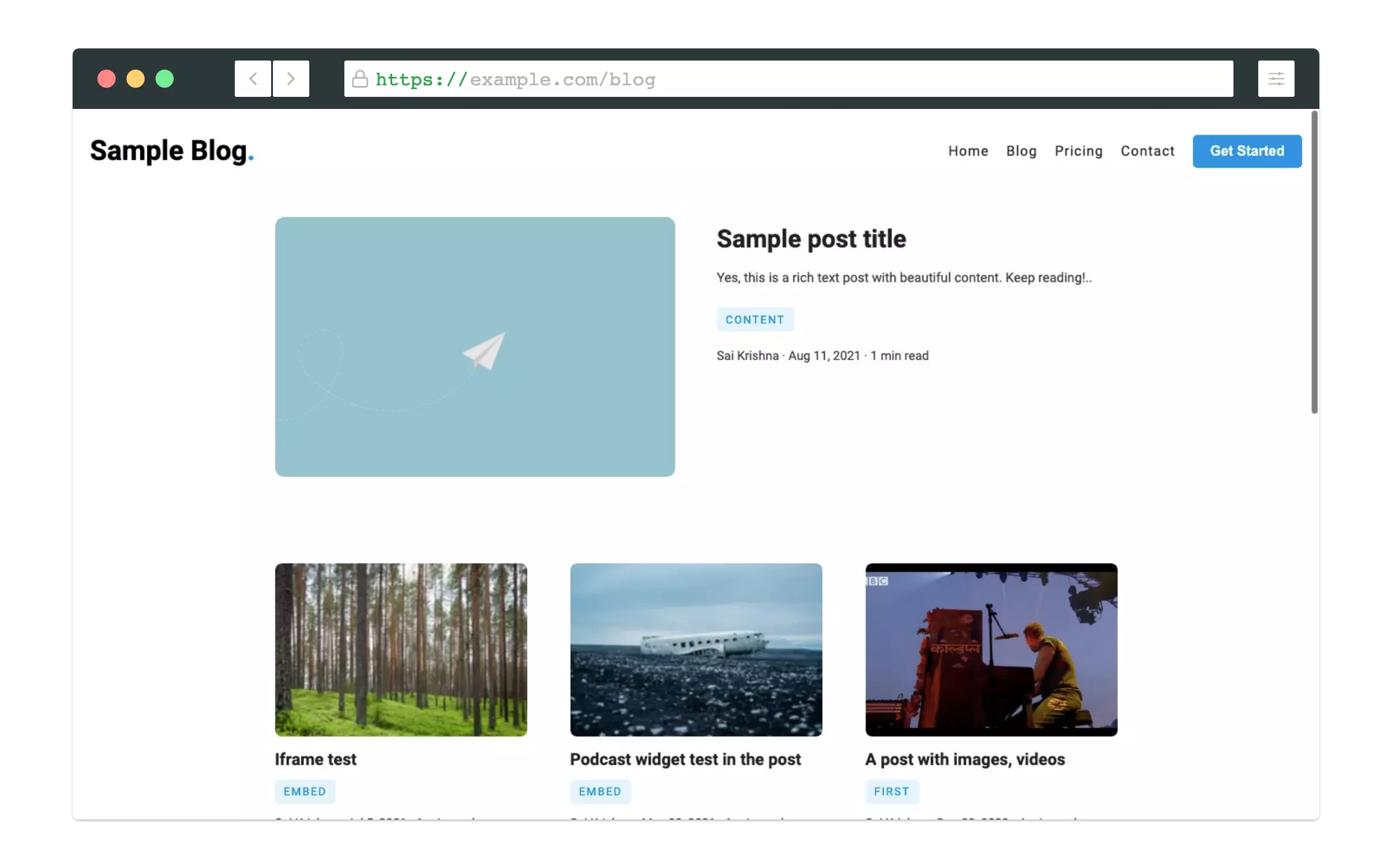Go to the Blog nav item
The height and width of the screenshot is (868, 1392).
pyautogui.click(x=1021, y=151)
